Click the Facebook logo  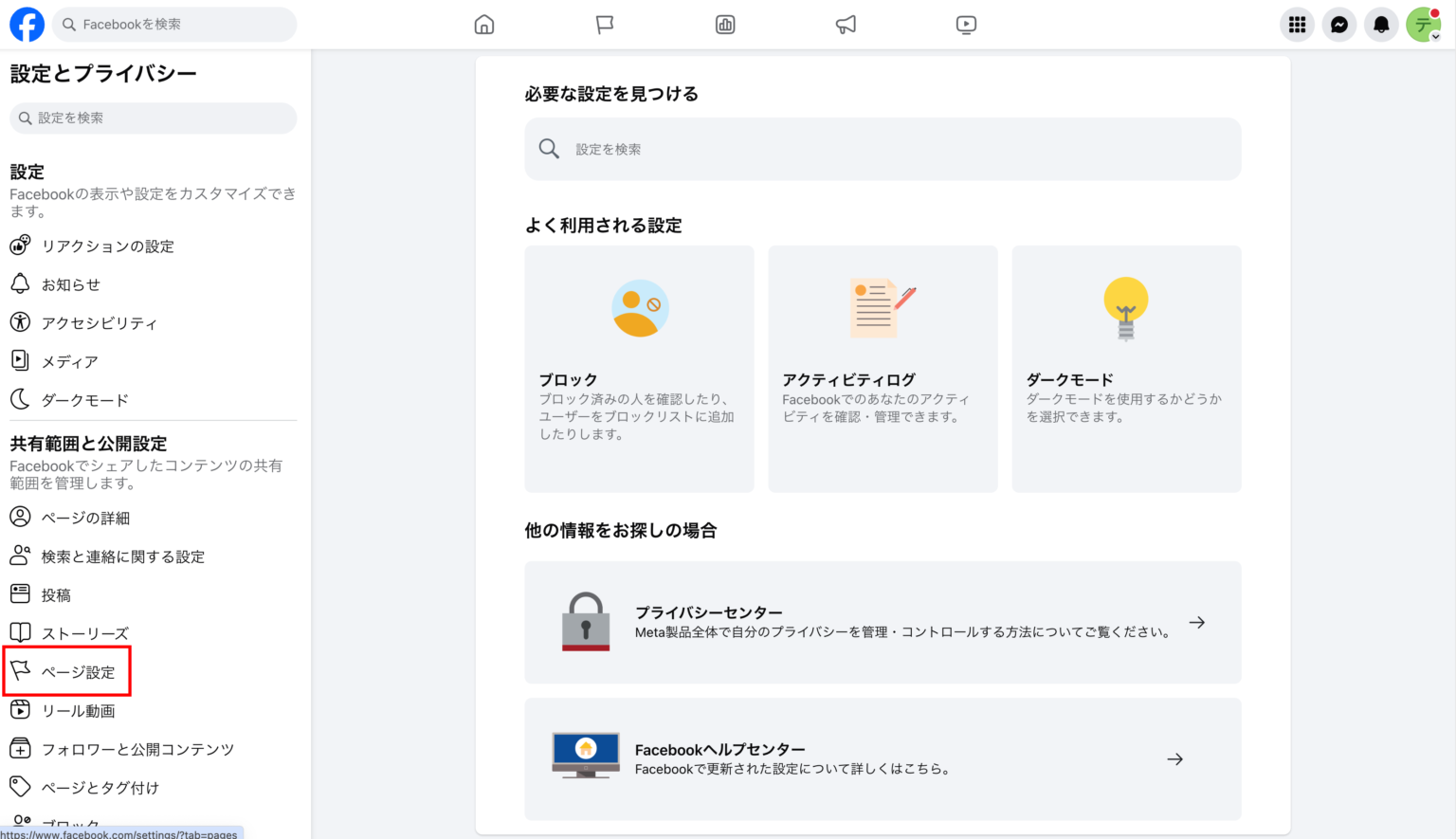pos(26,24)
